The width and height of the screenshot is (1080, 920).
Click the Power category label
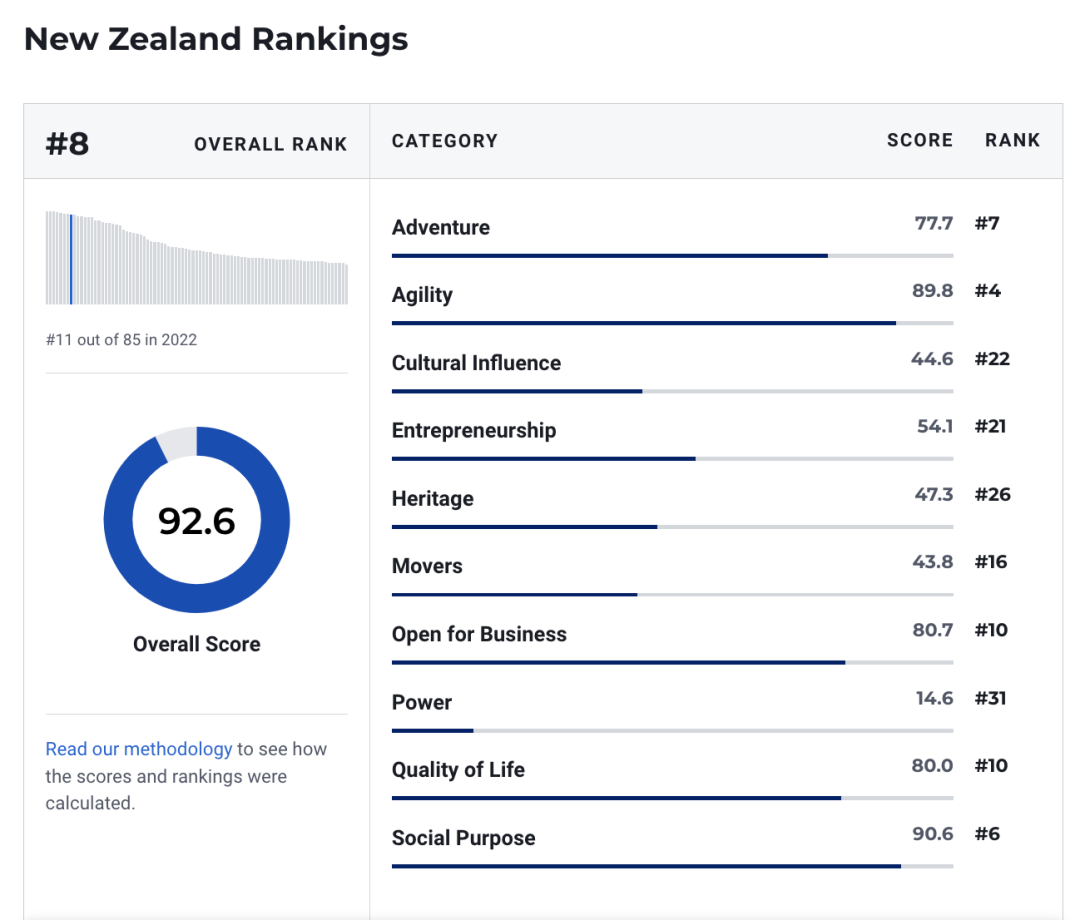coord(422,702)
